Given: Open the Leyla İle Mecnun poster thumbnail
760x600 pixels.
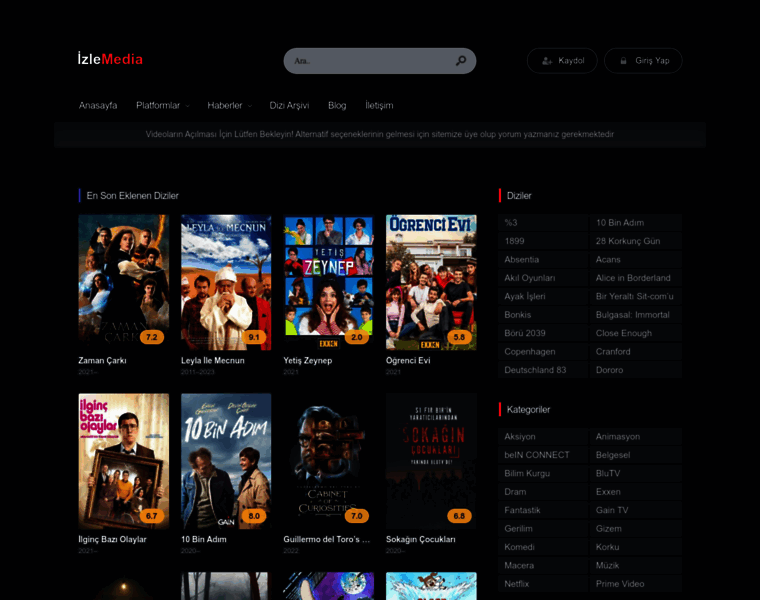Looking at the screenshot, I should tap(226, 283).
